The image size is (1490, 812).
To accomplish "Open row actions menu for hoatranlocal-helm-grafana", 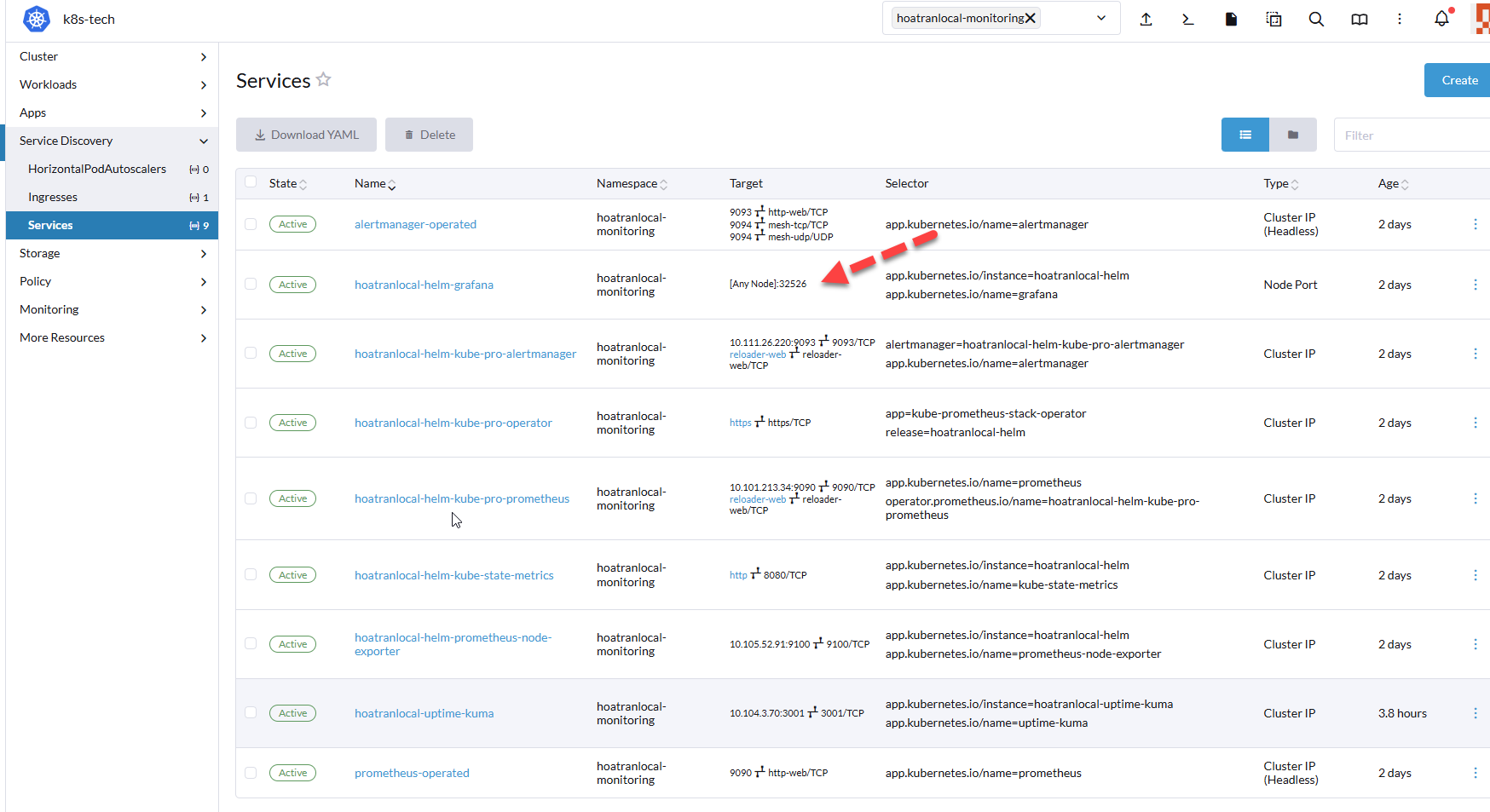I will point(1475,285).
